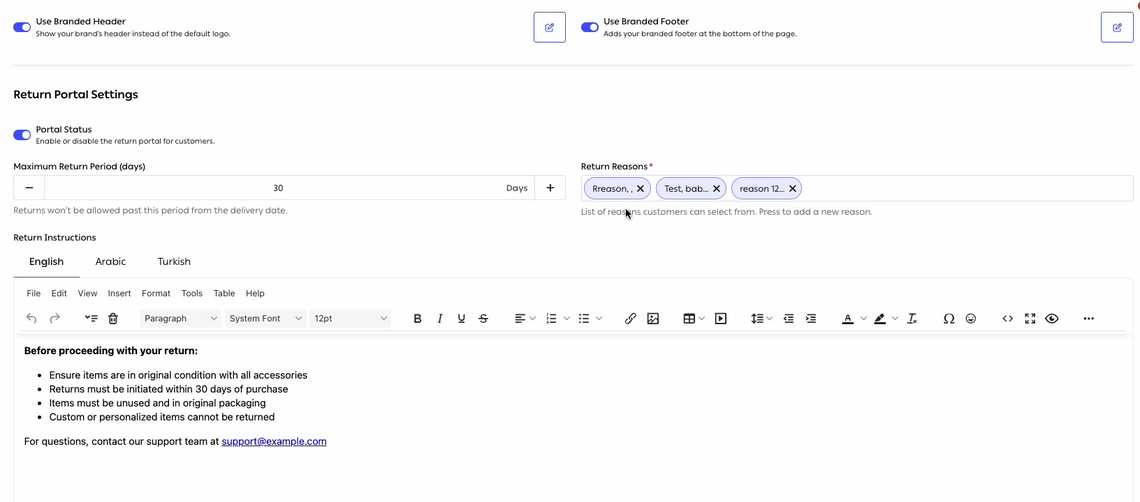This screenshot has height=502, width=1140.
Task: Decrease return period with minus button
Action: click(29, 188)
